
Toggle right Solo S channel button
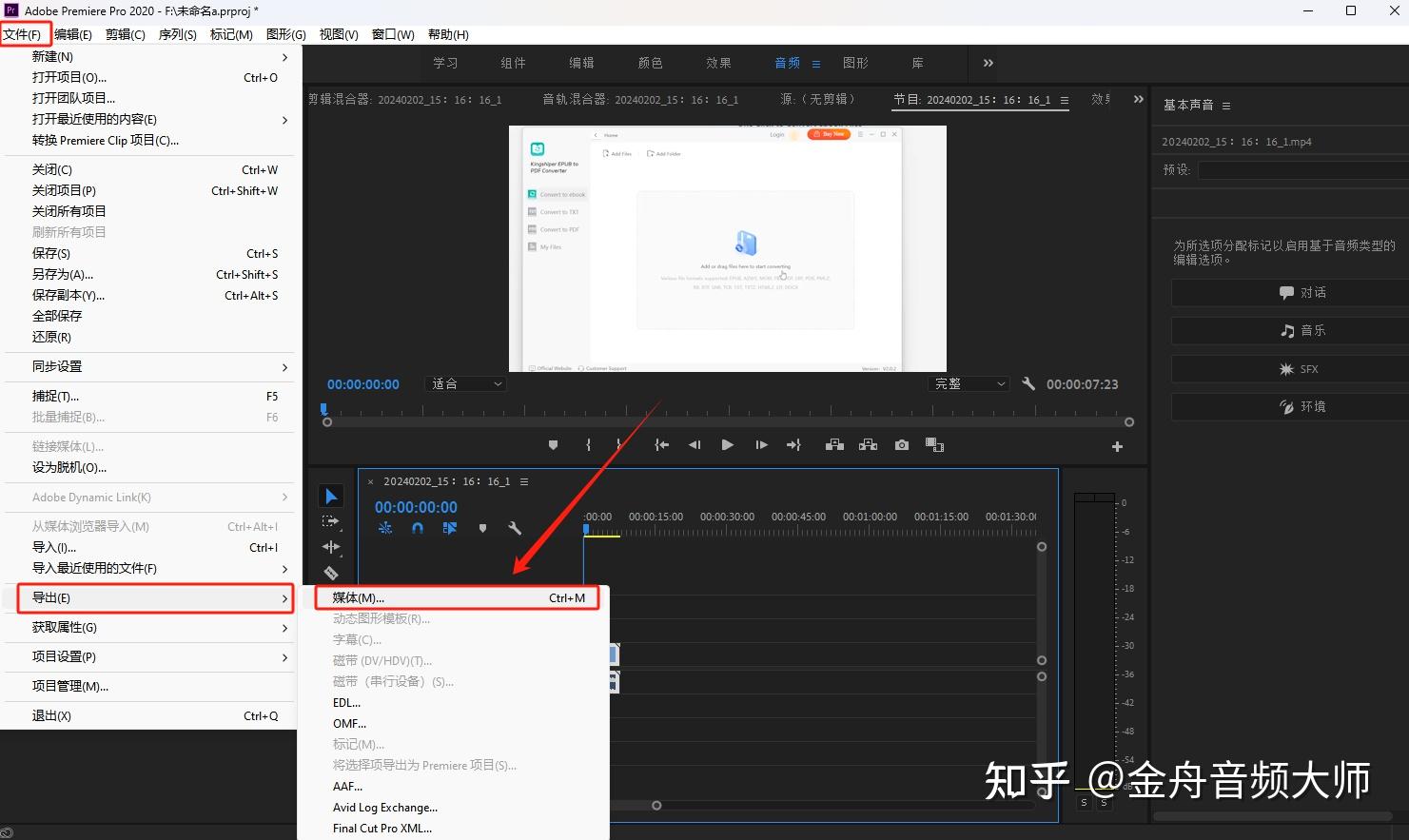tap(1105, 803)
